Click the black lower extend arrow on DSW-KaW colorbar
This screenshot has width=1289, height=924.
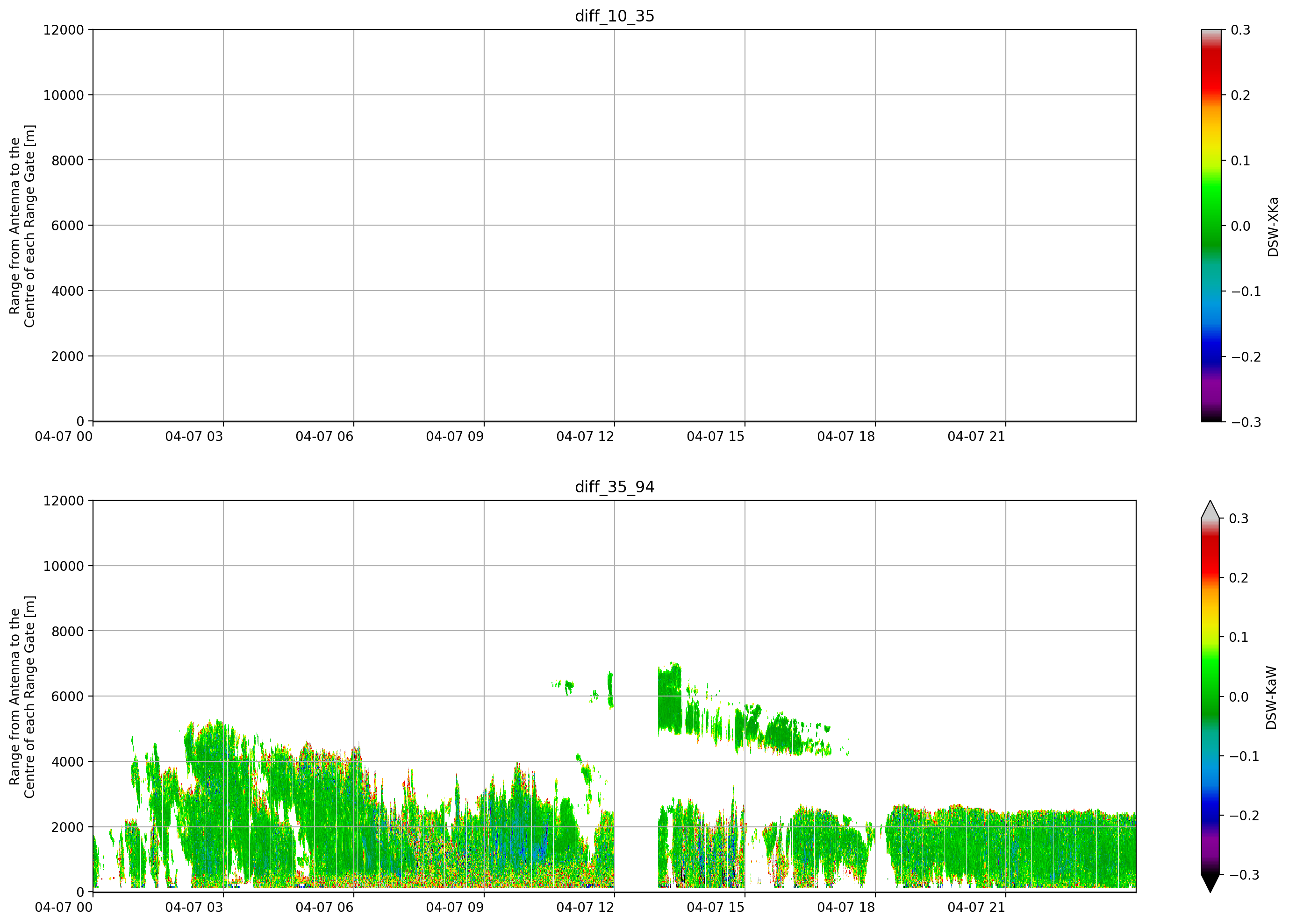point(1210,883)
